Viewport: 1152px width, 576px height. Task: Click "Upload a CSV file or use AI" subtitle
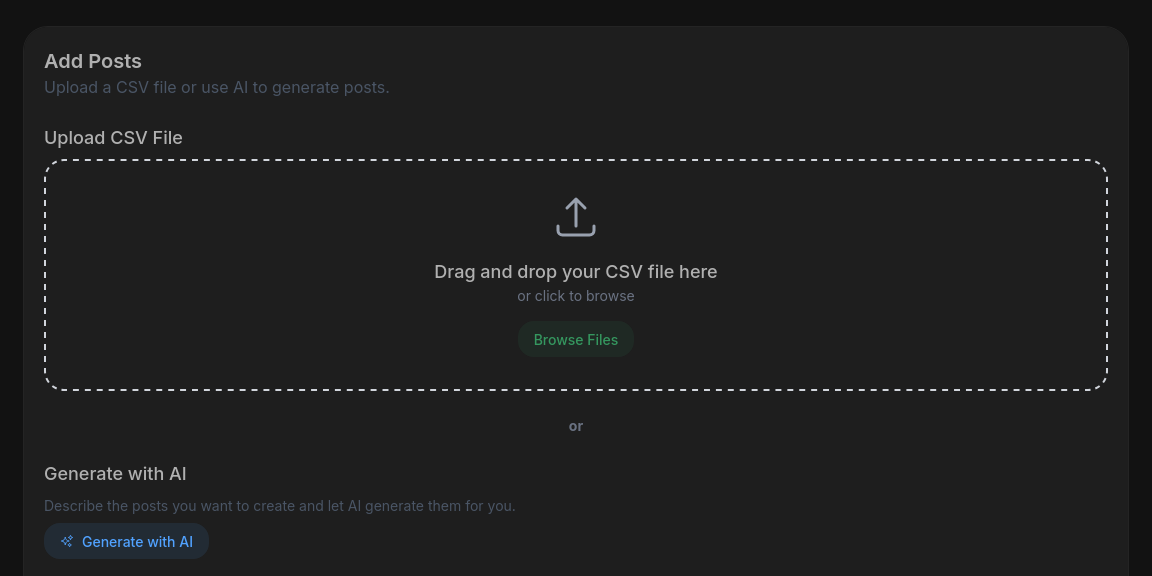[x=217, y=87]
